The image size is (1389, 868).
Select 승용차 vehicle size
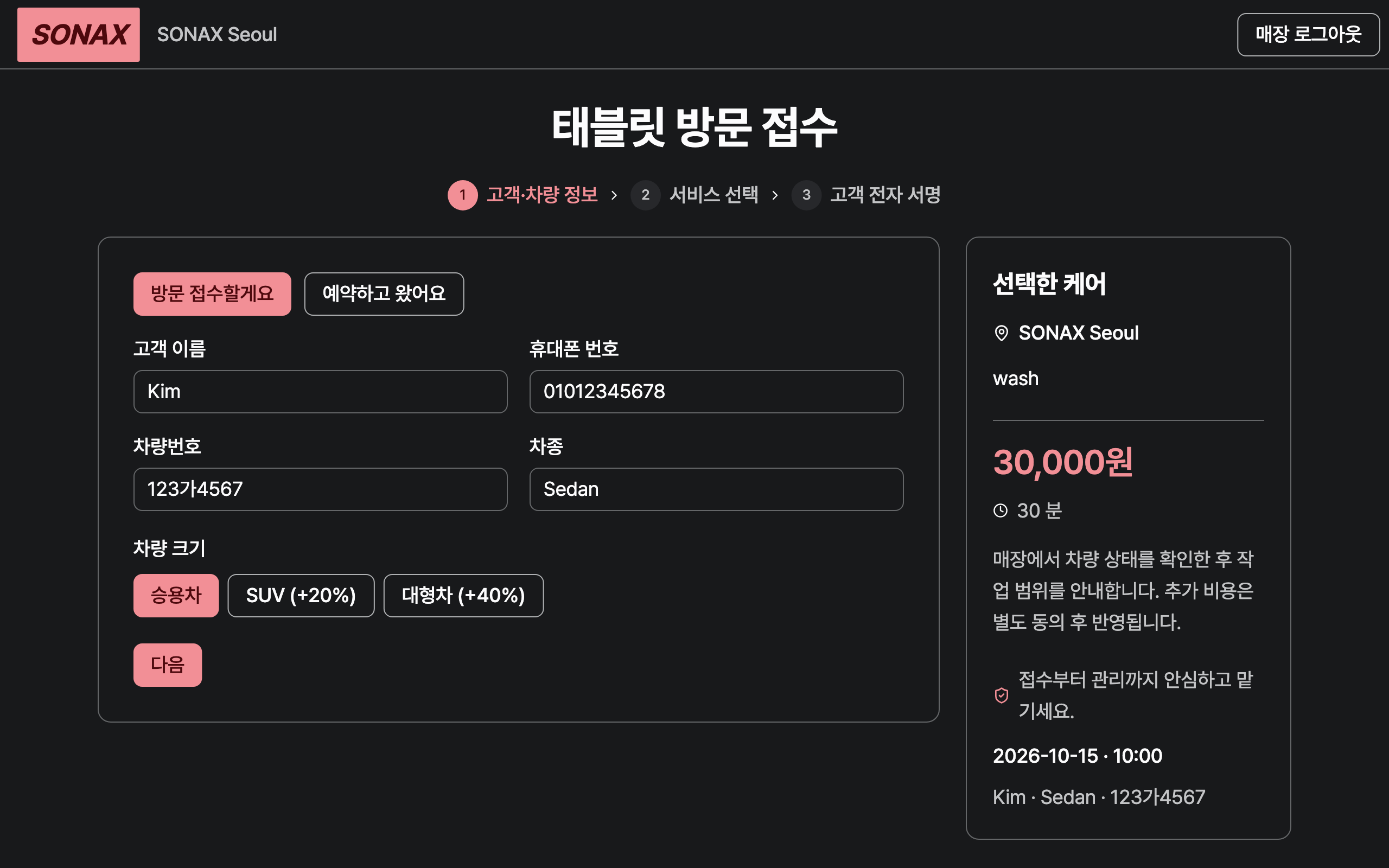point(176,595)
